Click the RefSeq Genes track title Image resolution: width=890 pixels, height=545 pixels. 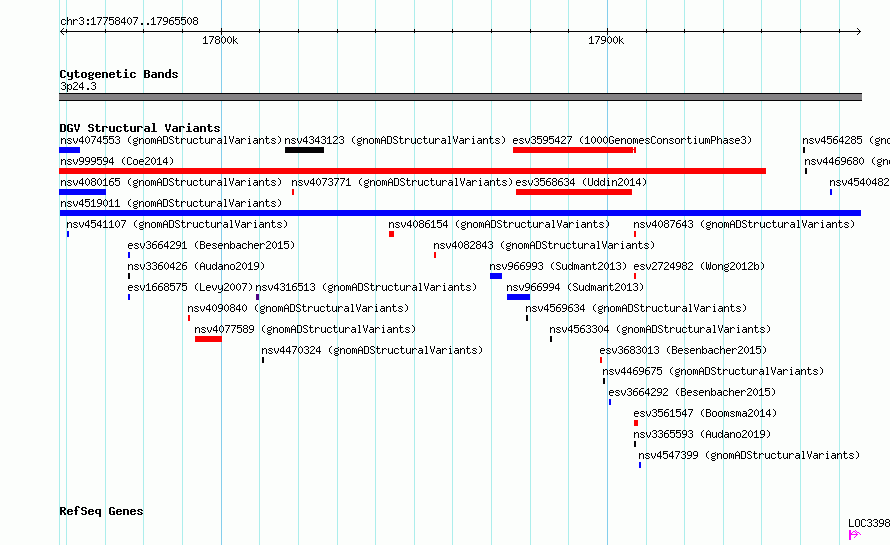[x=101, y=512]
